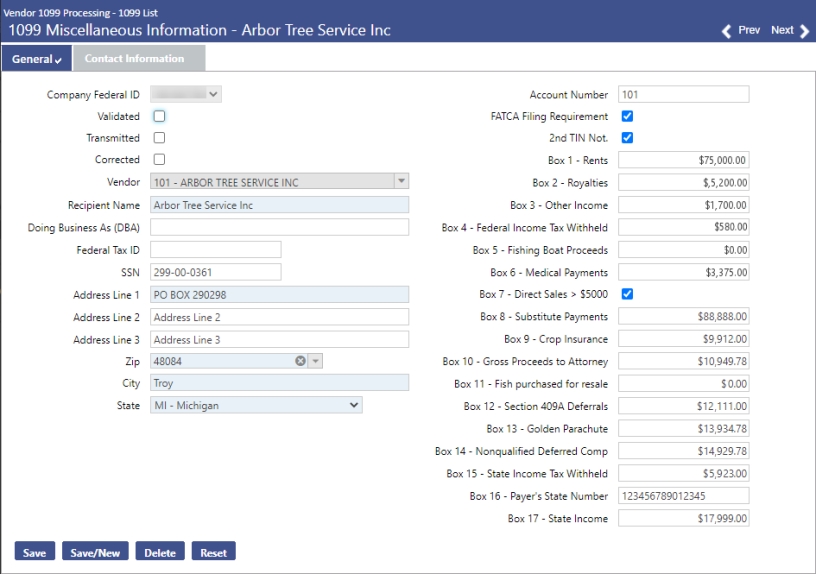Image resolution: width=816 pixels, height=574 pixels.
Task: Click the Save button
Action: [35, 552]
